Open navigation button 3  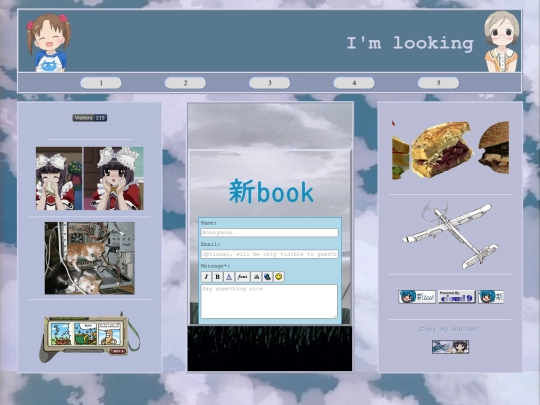click(270, 83)
